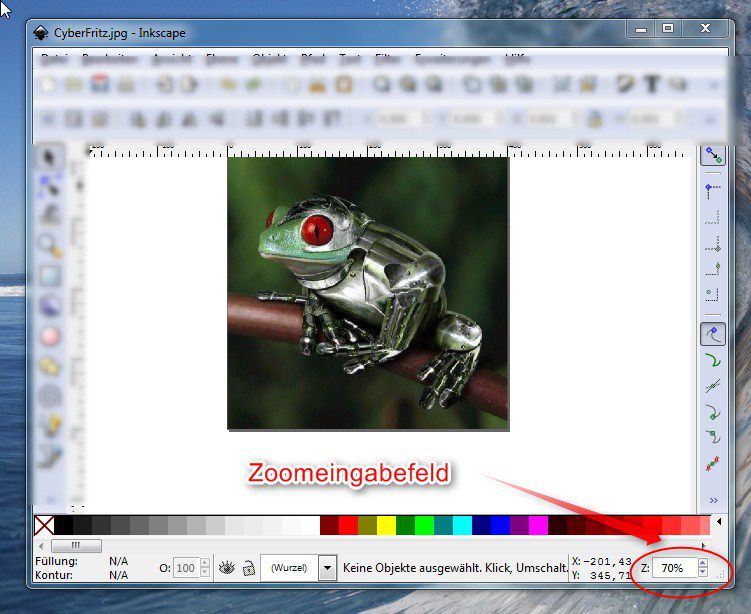Pick the cyan palette swatch
The height and width of the screenshot is (614, 751).
point(463,525)
